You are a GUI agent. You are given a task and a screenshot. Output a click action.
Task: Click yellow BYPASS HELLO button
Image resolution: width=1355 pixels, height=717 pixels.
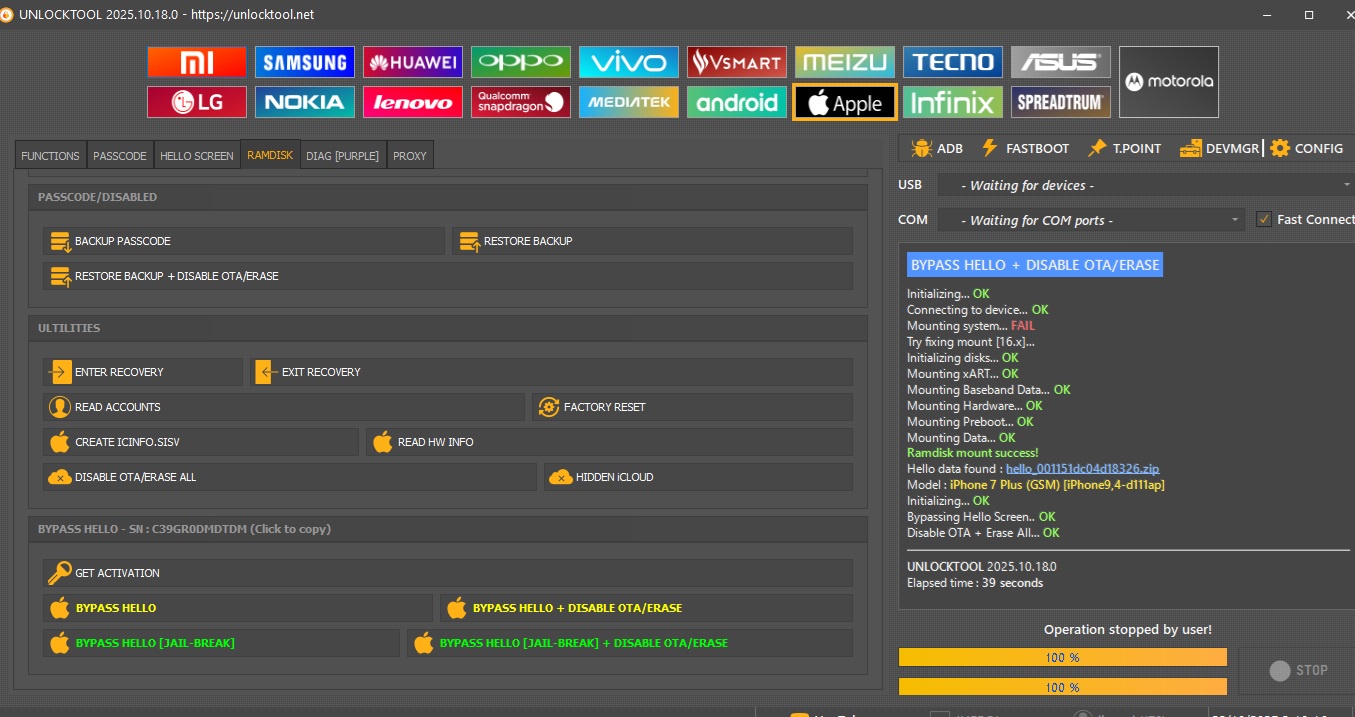point(238,608)
